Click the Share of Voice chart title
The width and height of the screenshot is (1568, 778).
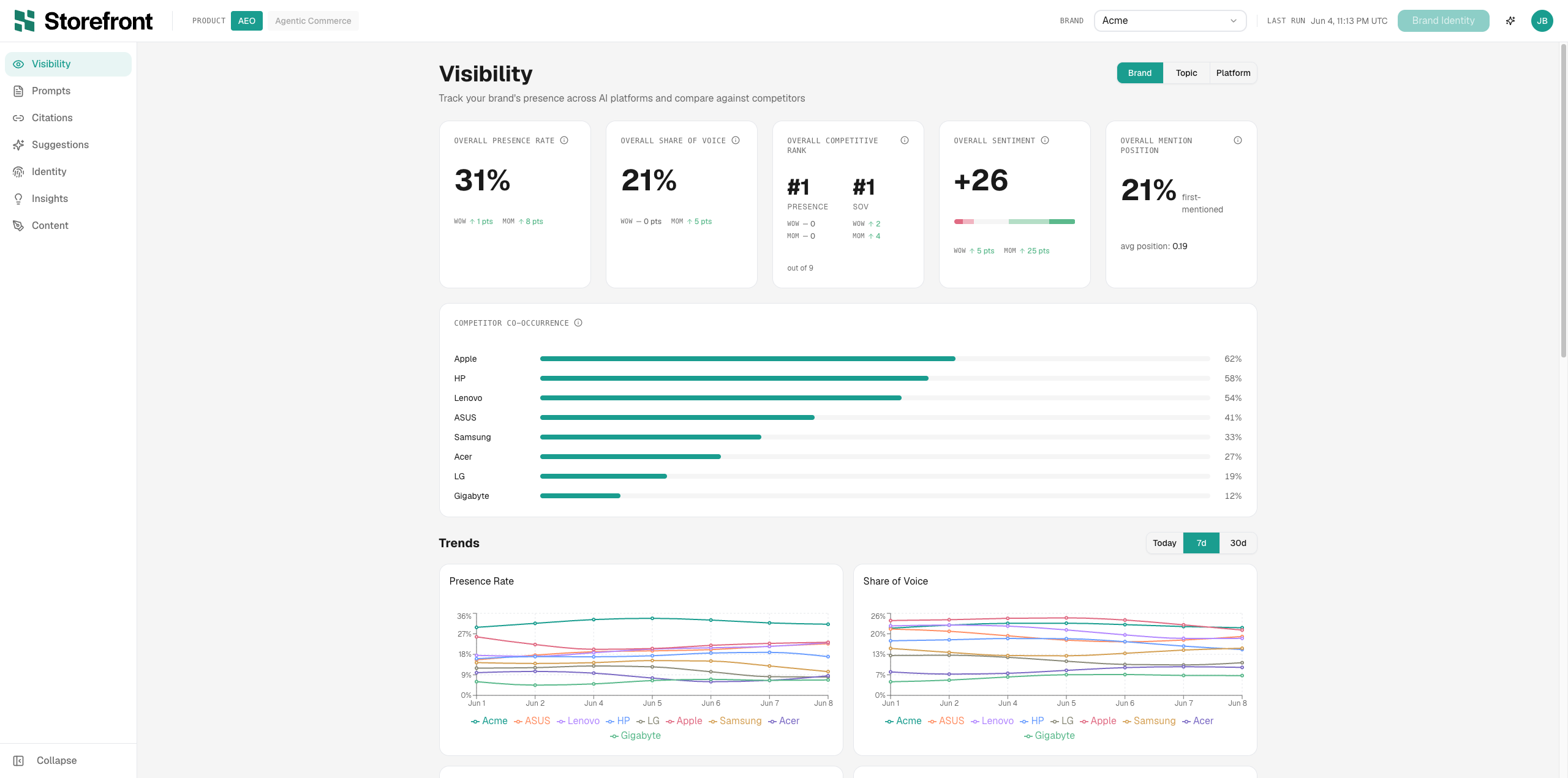pos(895,582)
